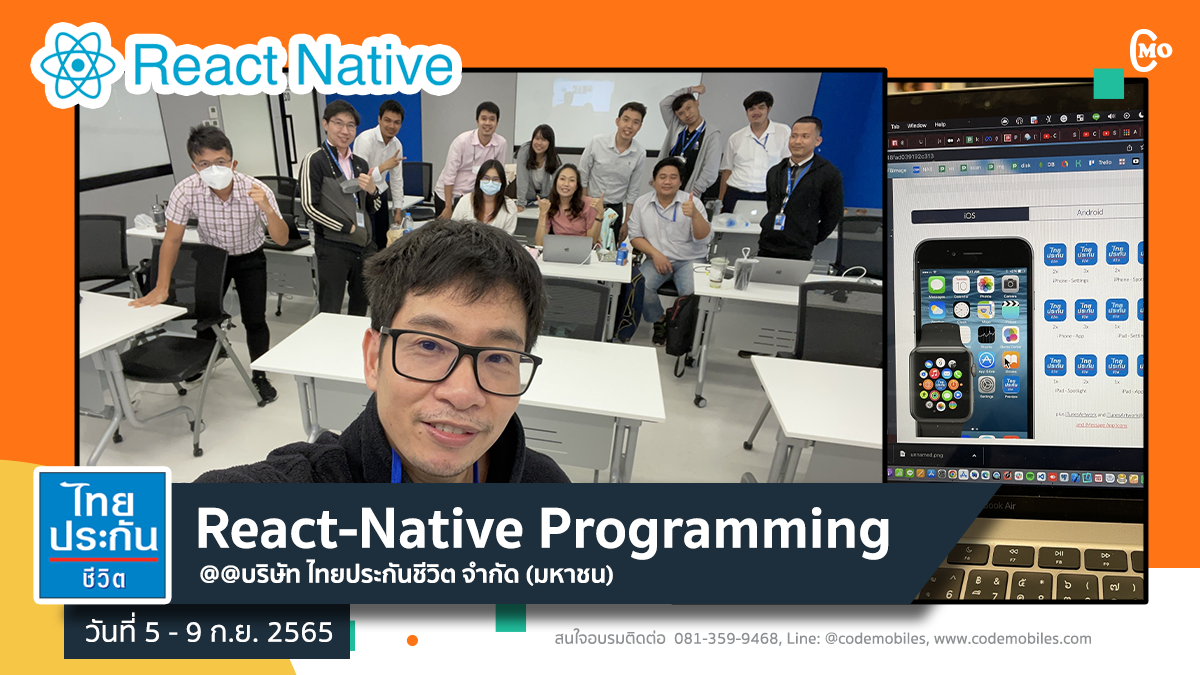Image resolution: width=1200 pixels, height=675 pixels.
Task: Open the Window menu
Action: (917, 126)
